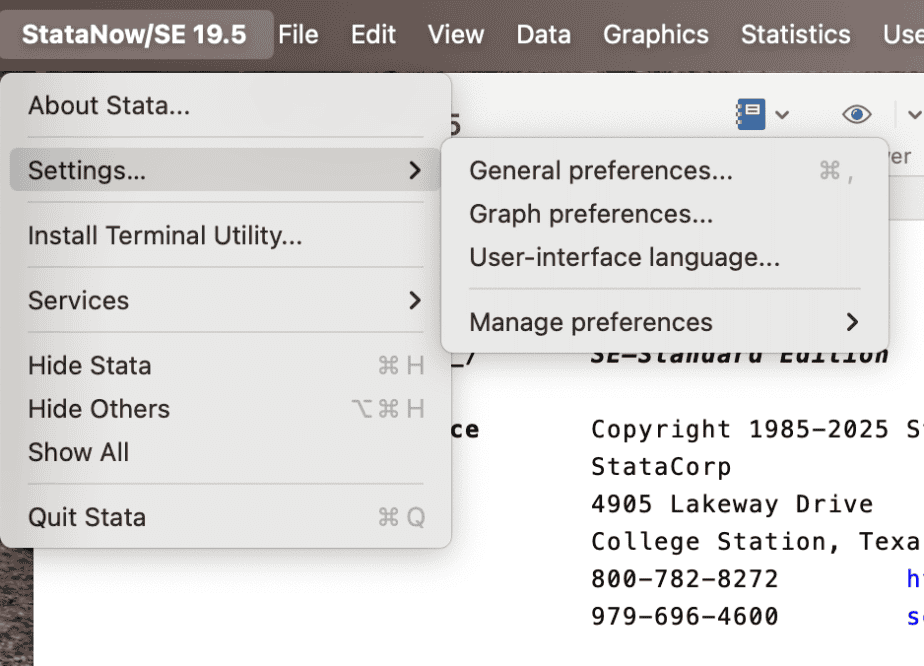Viewport: 924px width, 666px height.
Task: Expand the Manage preferences submenu
Action: coord(664,322)
